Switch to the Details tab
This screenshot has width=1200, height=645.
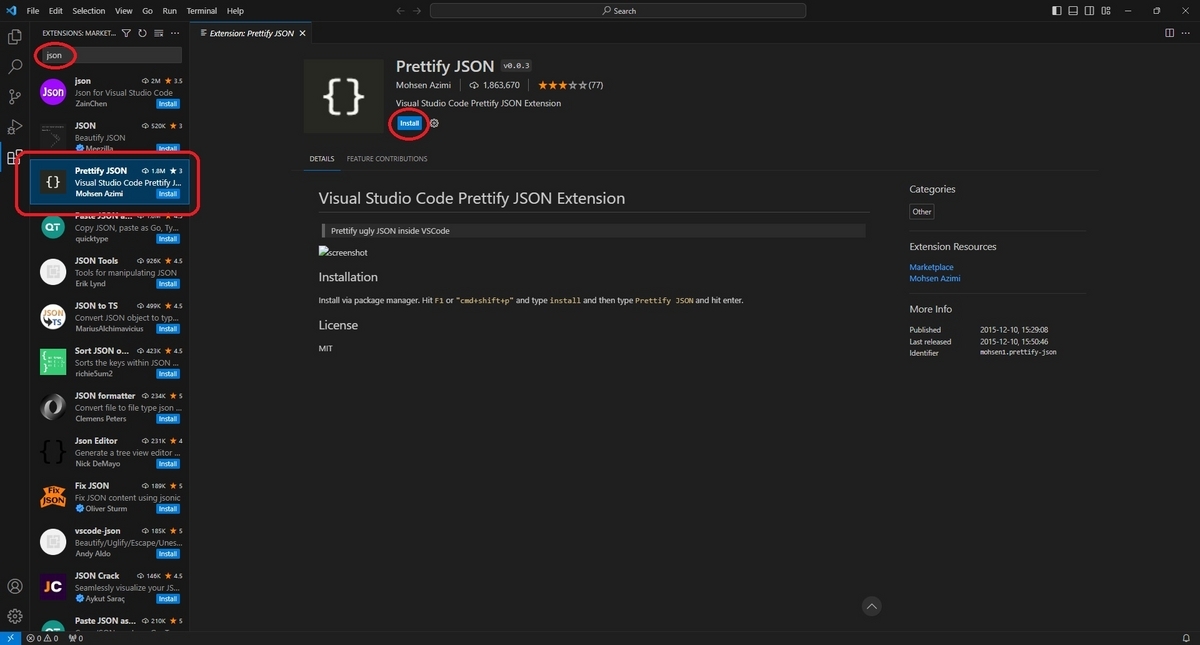[x=321, y=159]
